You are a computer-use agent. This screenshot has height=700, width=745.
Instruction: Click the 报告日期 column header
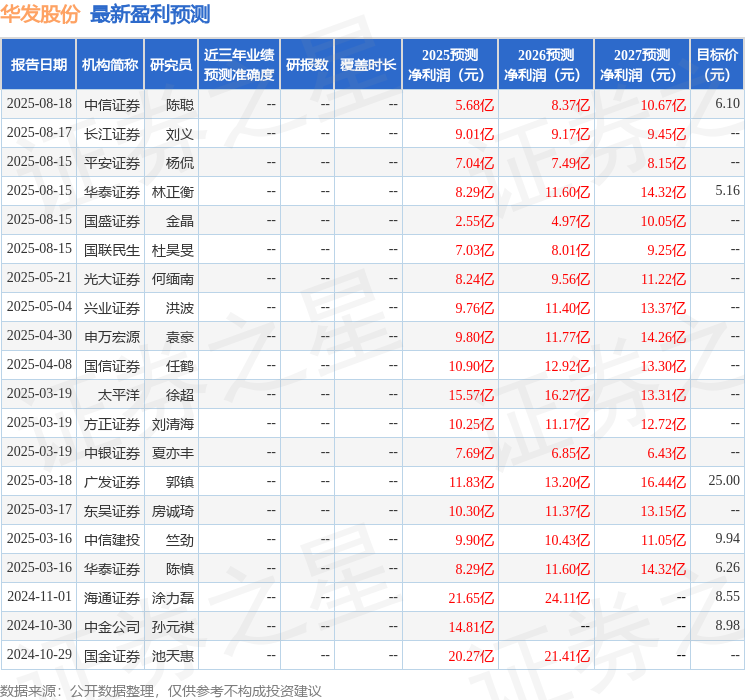(38, 65)
